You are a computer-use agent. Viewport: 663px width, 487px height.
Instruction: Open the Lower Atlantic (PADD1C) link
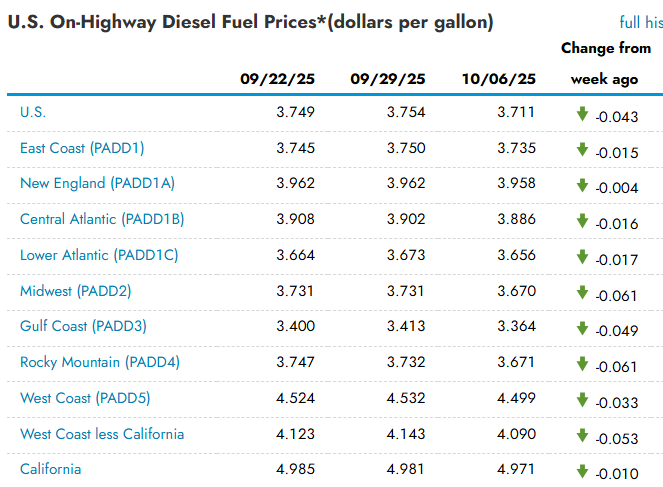[x=99, y=255]
